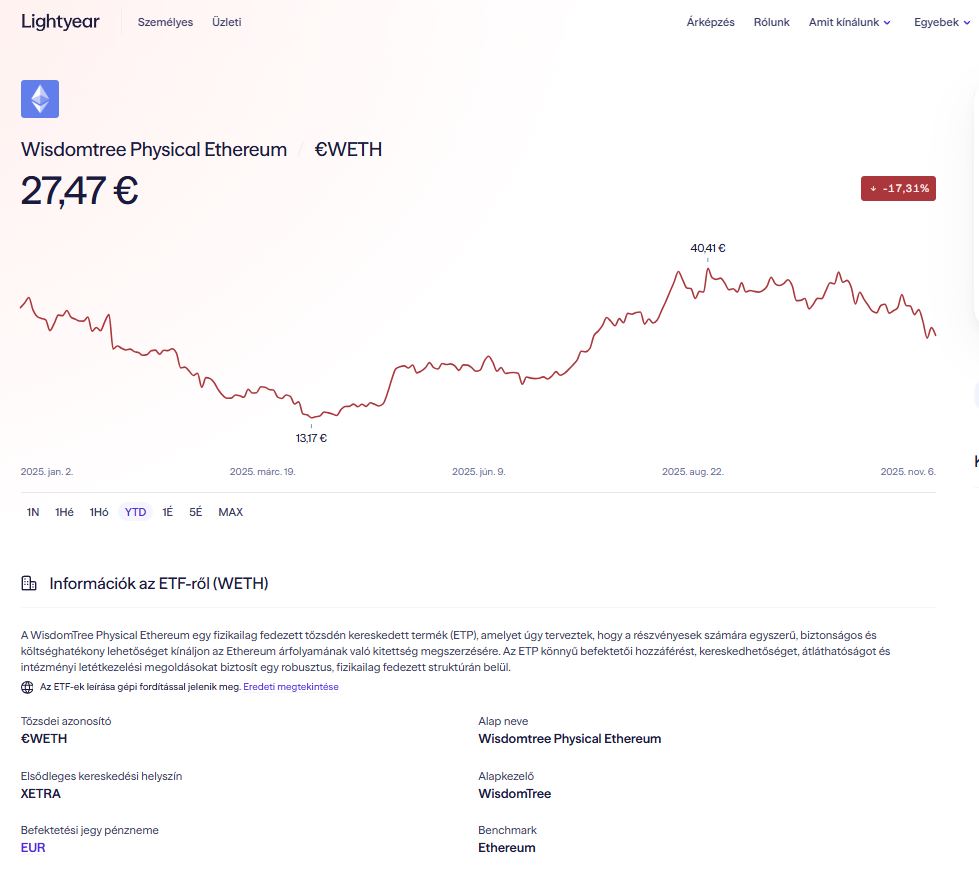This screenshot has width=979, height=869.
Task: Click the "EUR" currency link
Action: tap(33, 847)
